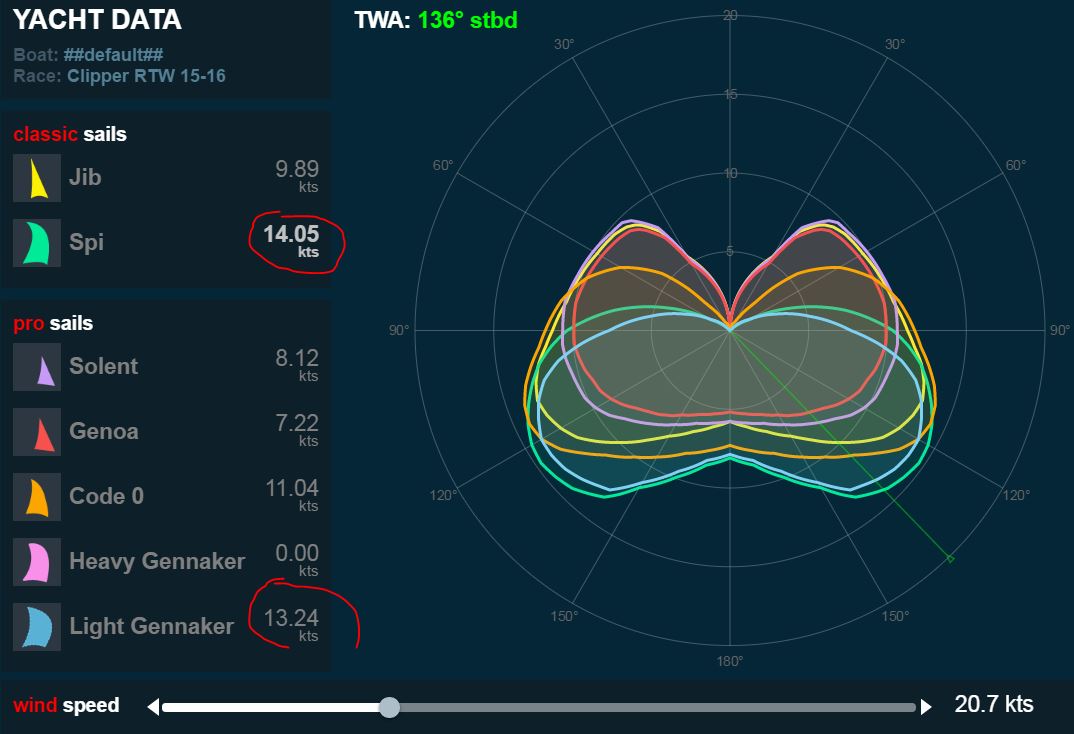The width and height of the screenshot is (1074, 734).
Task: Click the 20.7 kts wind speed value
Action: [x=994, y=705]
